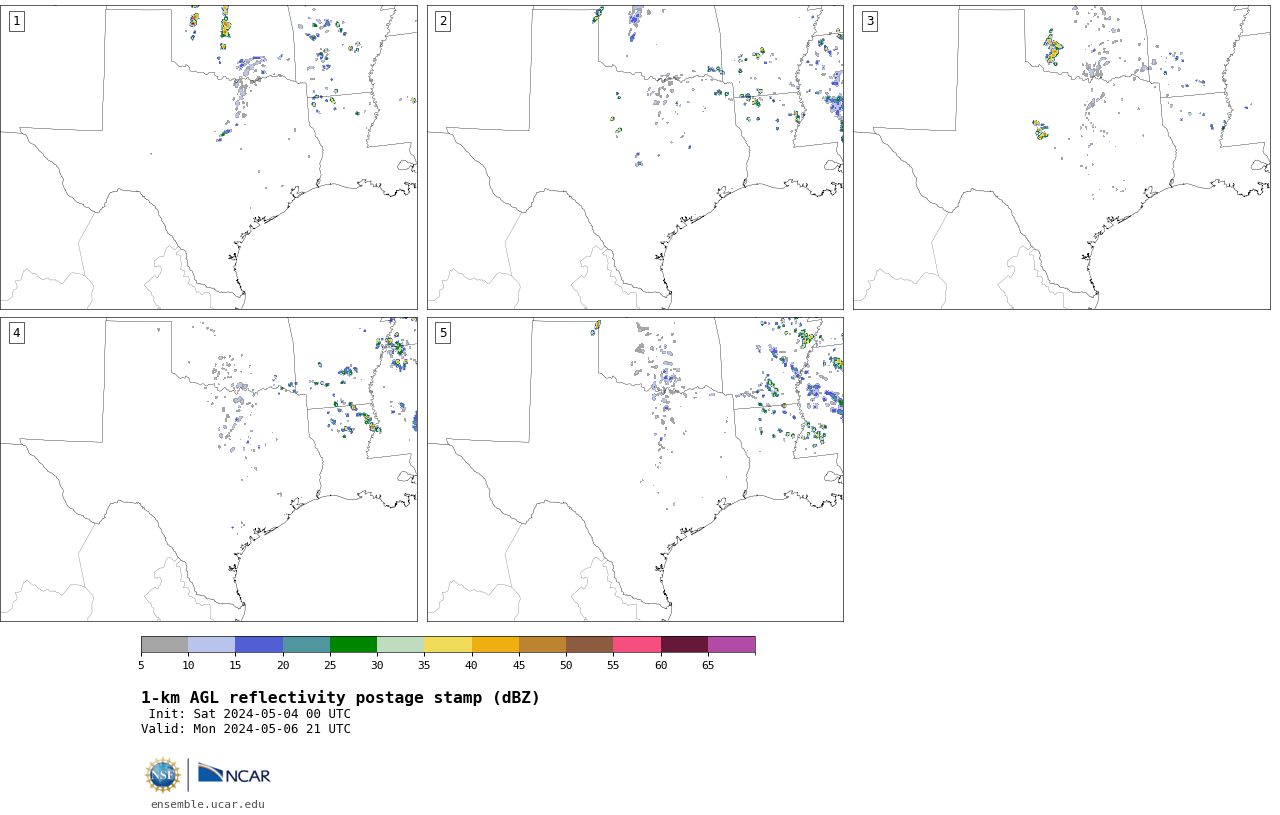Screen dimensions: 1280x815
Task: Click the dark brown 50-55 dBZ swatch
Action: (590, 645)
